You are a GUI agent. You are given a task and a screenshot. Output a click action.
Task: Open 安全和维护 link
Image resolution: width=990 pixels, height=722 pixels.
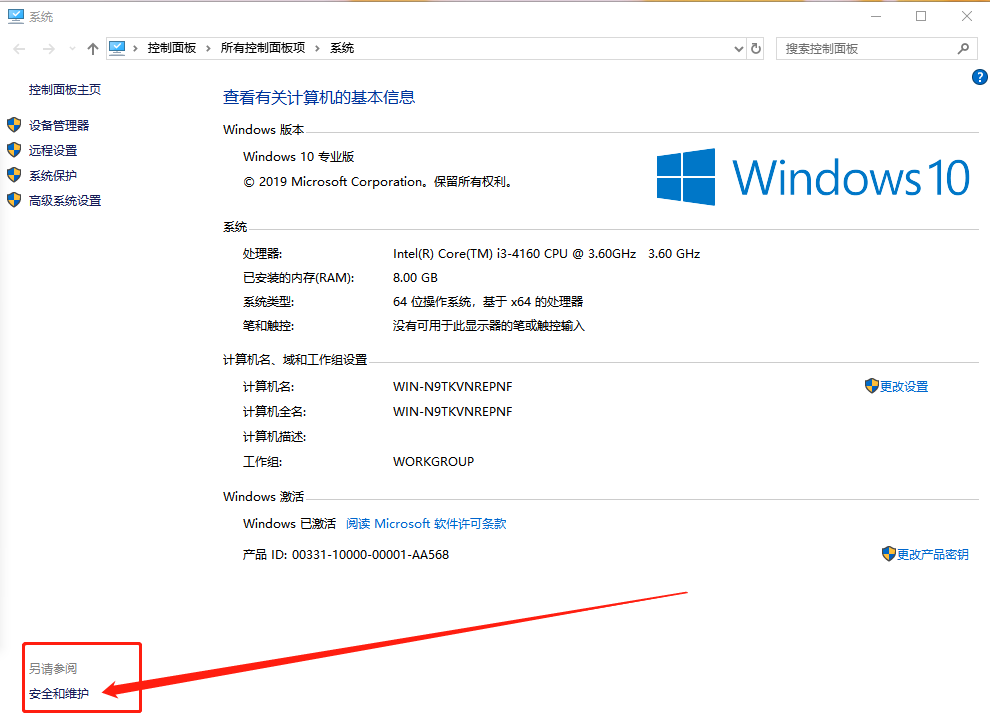coord(59,694)
